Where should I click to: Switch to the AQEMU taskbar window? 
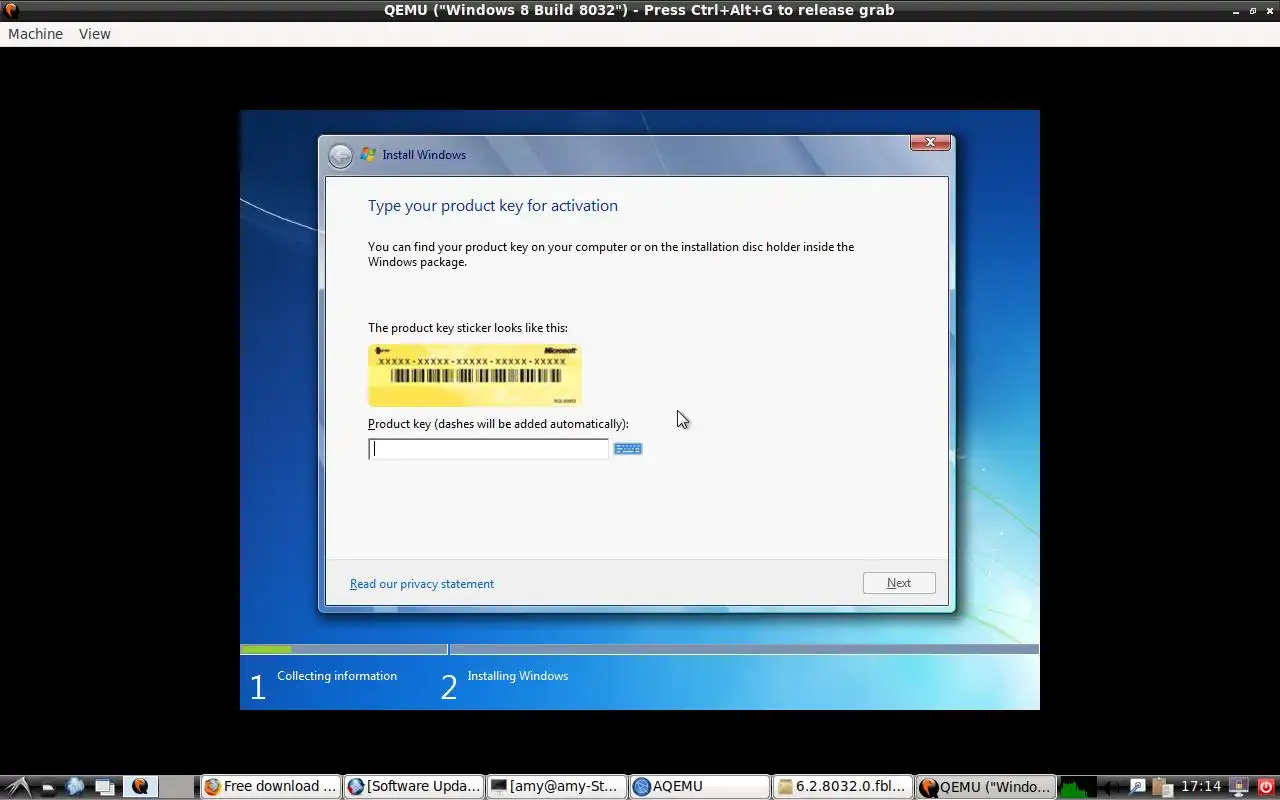click(x=700, y=786)
